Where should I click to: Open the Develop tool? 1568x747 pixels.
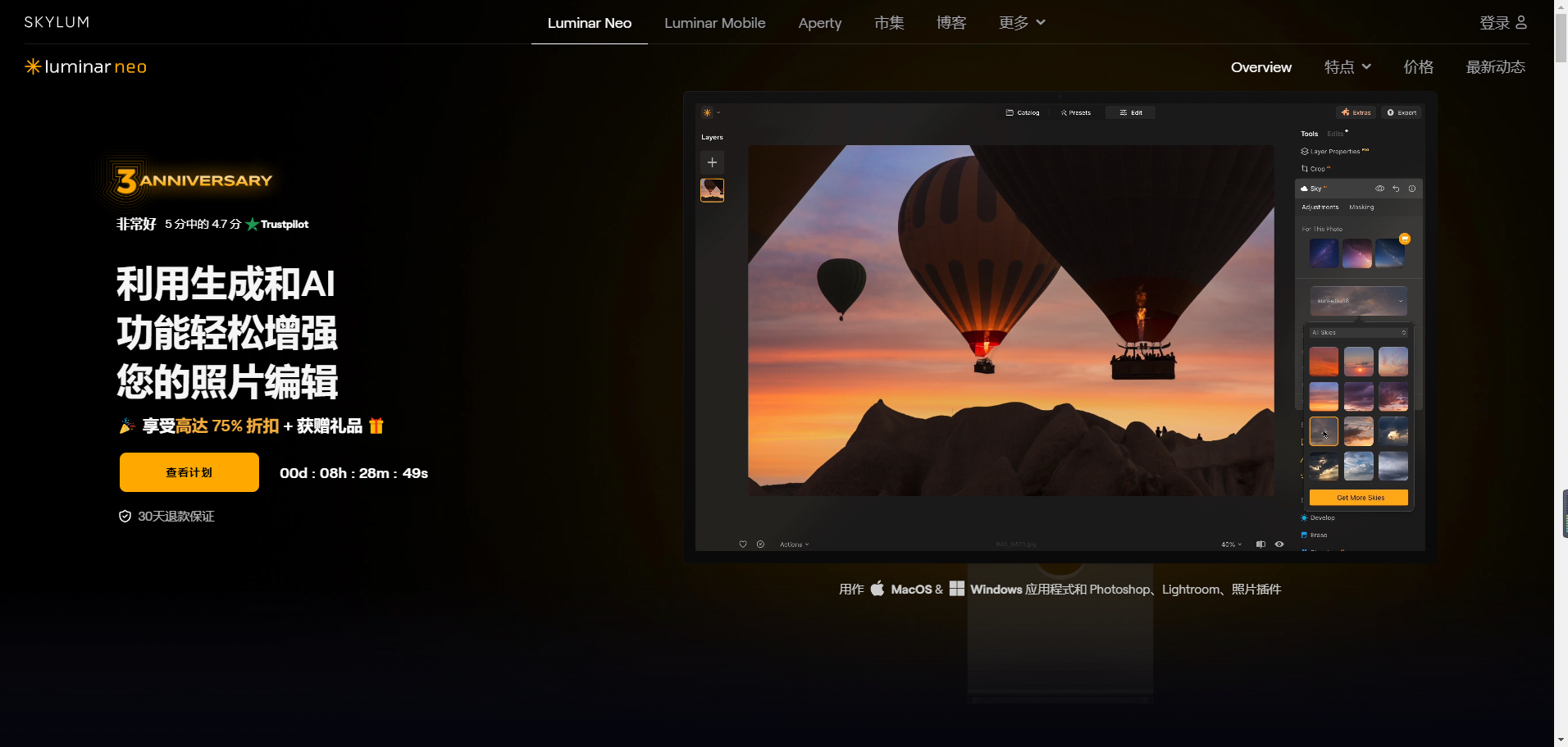[x=1318, y=518]
